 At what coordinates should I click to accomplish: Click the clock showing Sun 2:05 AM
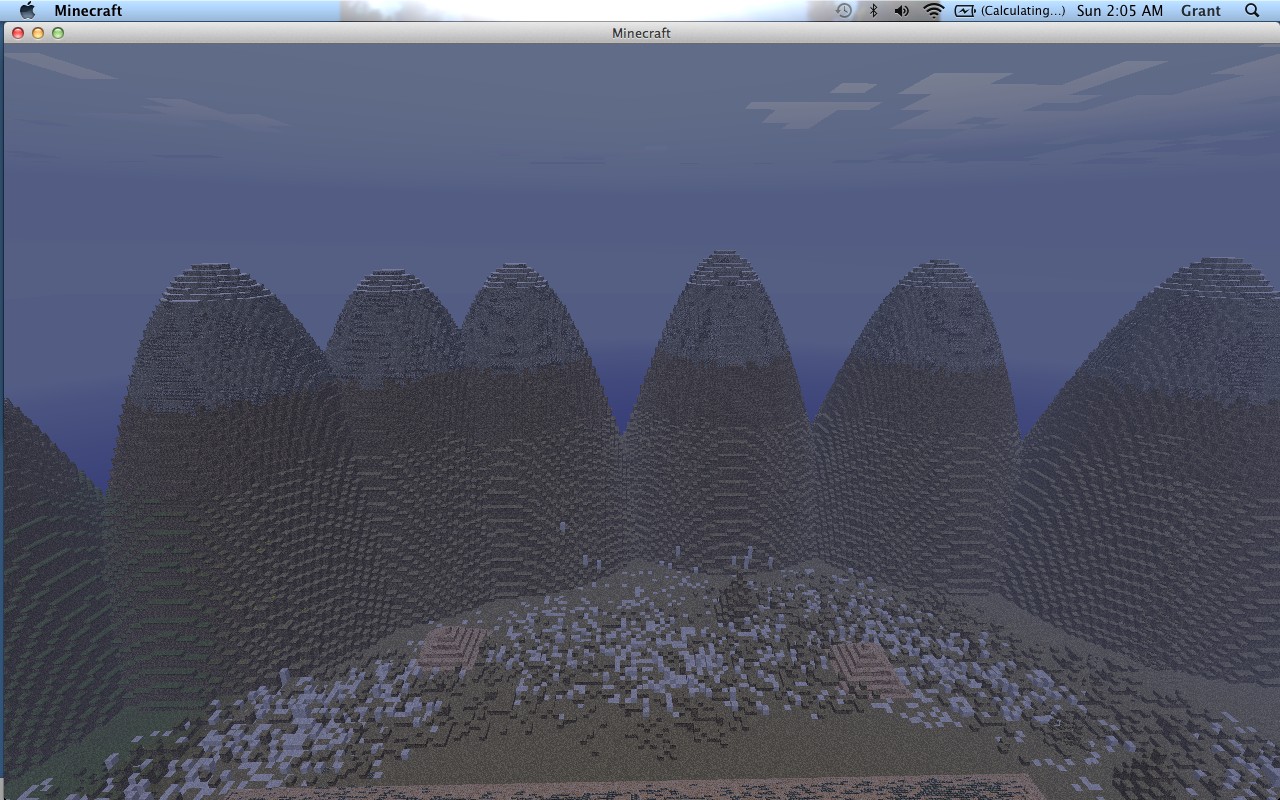(1120, 10)
